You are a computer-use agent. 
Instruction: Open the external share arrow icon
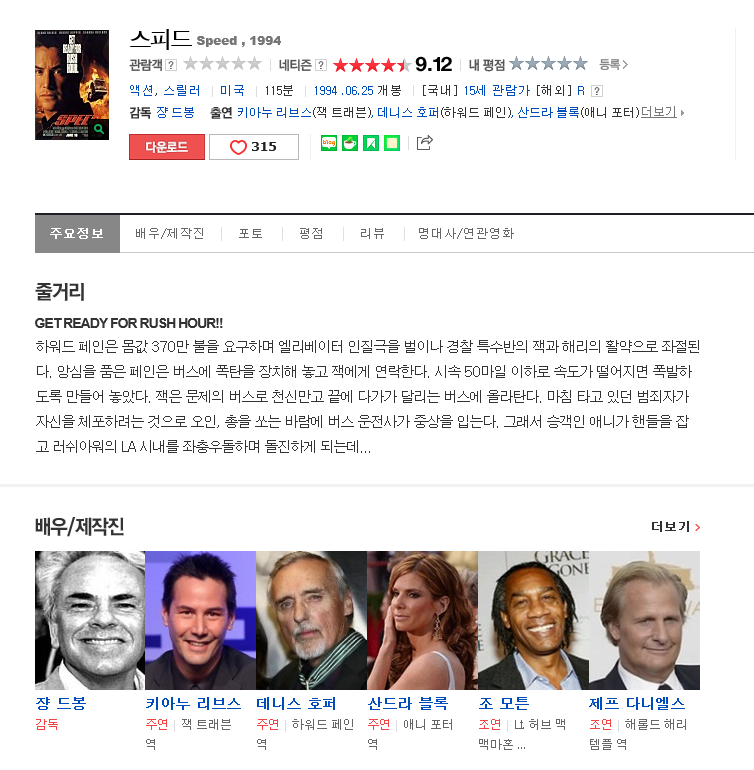pos(424,142)
